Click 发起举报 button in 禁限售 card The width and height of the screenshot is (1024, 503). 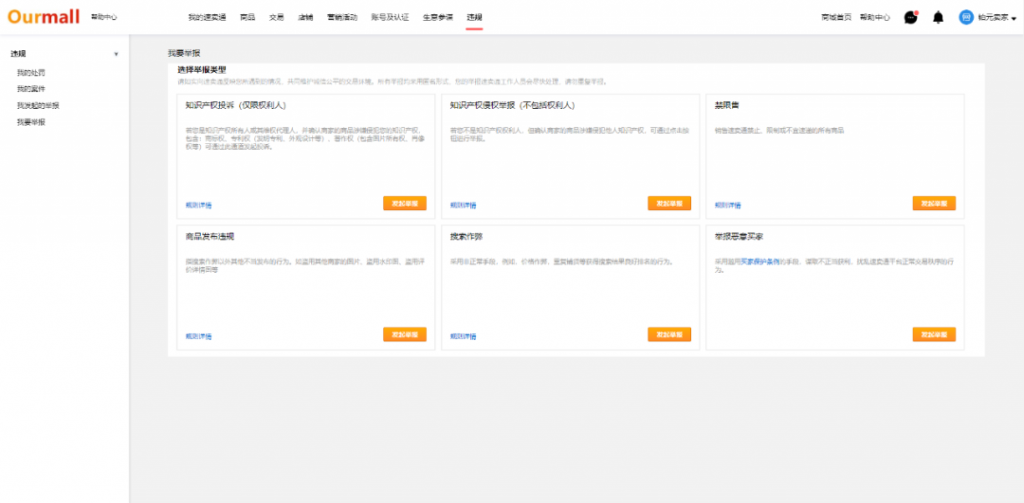[x=933, y=203]
